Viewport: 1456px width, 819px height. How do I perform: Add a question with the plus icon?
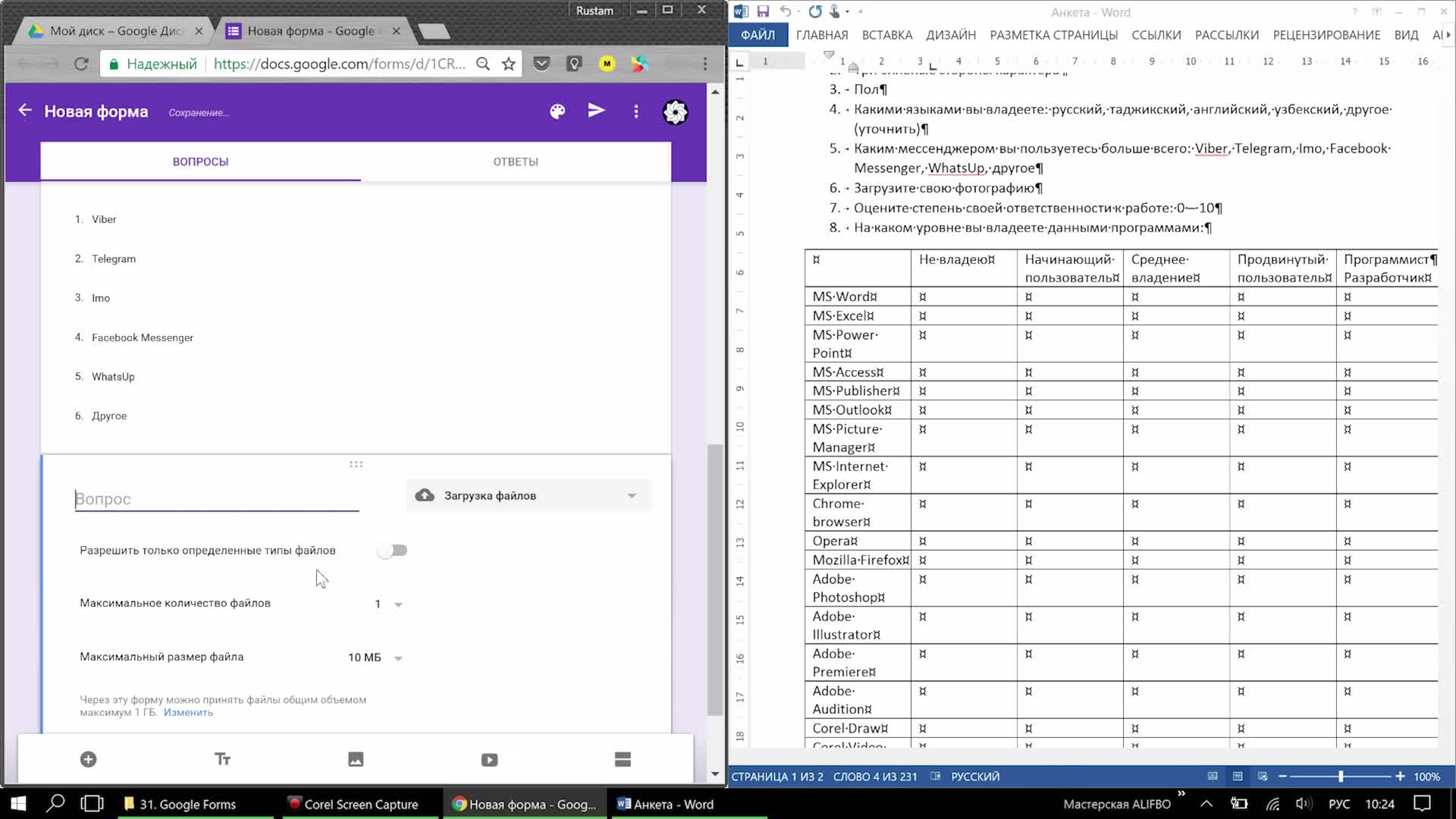click(x=89, y=759)
